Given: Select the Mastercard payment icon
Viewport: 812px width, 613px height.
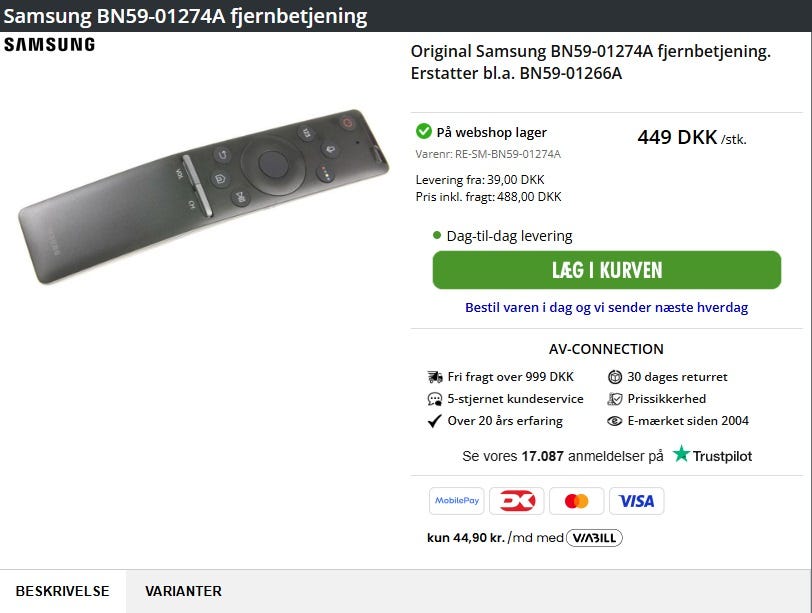Looking at the screenshot, I should [x=576, y=501].
